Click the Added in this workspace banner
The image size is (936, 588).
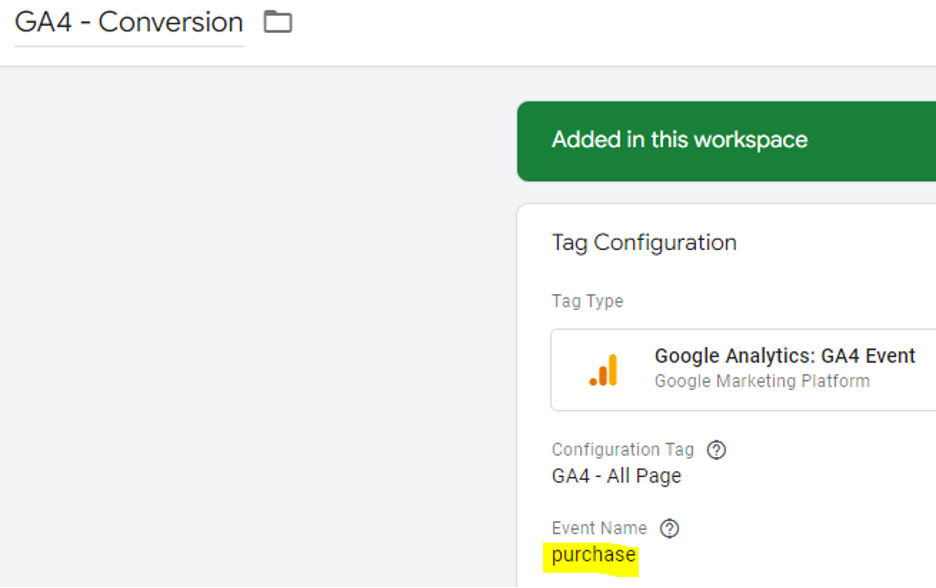(x=680, y=140)
